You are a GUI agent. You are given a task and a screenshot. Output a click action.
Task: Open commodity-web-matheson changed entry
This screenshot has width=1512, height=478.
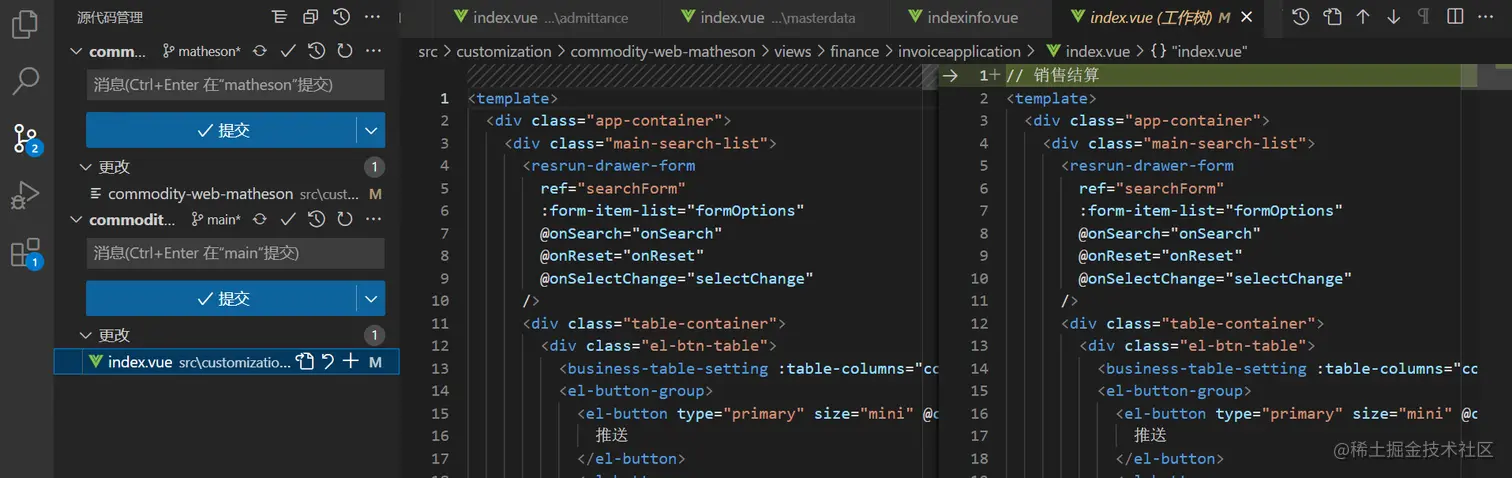200,194
